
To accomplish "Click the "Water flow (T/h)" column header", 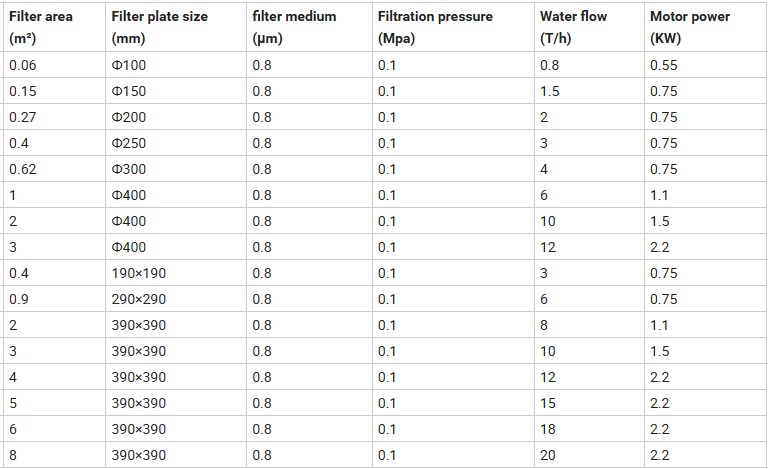I will (x=573, y=27).
